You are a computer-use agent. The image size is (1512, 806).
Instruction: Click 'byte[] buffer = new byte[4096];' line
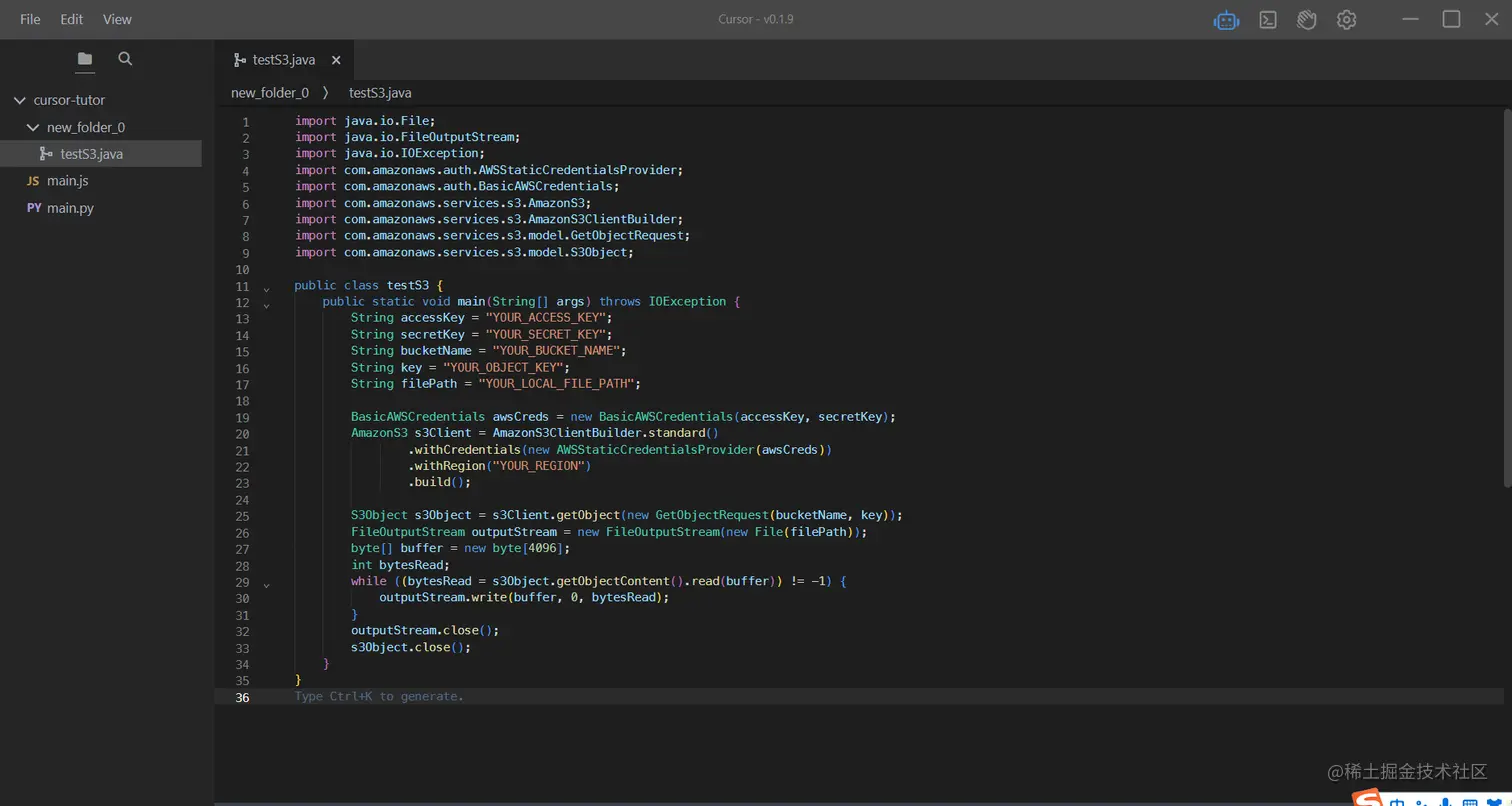[x=461, y=548]
